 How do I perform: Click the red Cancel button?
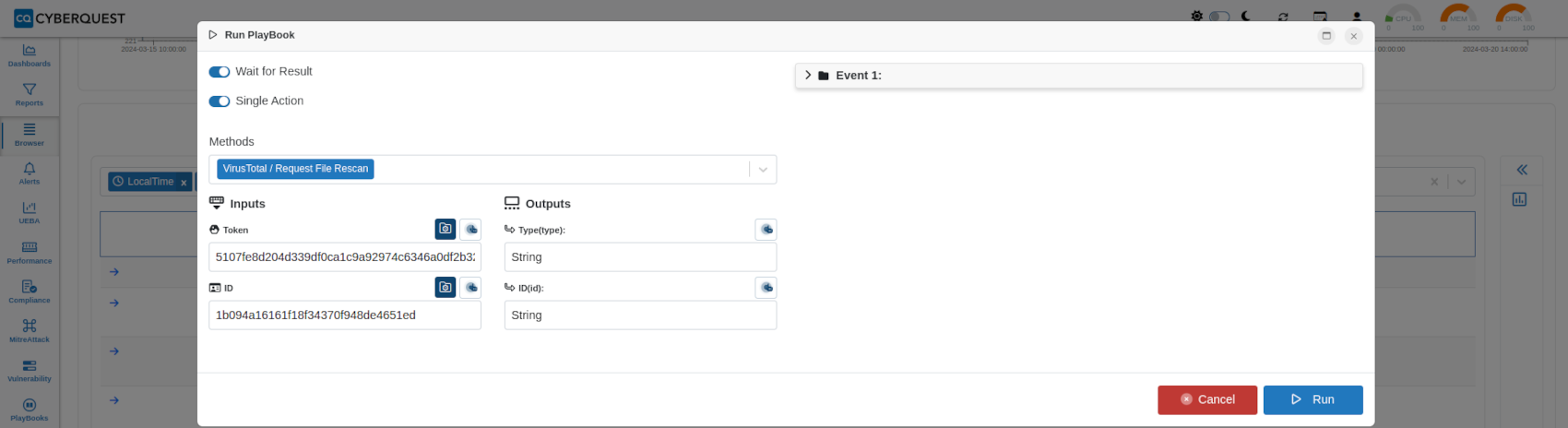coord(1207,399)
